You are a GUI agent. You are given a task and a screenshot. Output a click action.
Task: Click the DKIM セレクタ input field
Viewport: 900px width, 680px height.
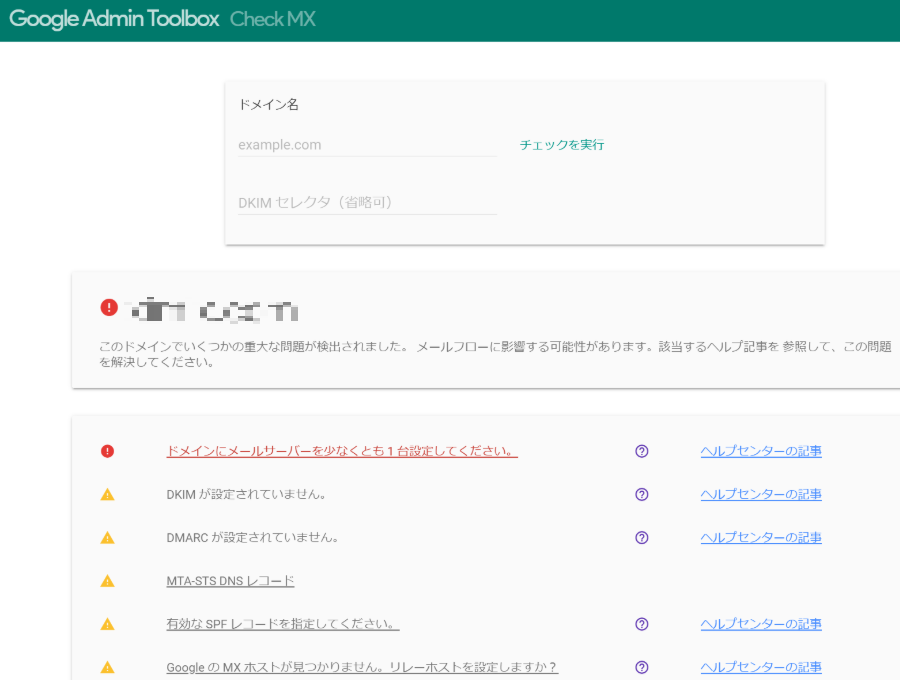pyautogui.click(x=365, y=202)
